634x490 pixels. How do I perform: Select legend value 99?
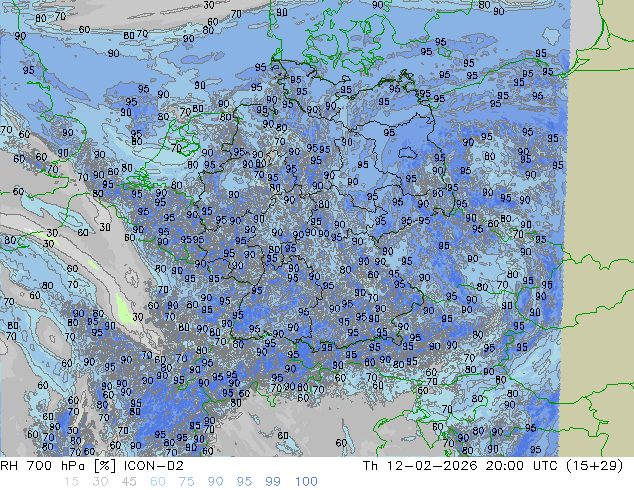click(x=273, y=482)
